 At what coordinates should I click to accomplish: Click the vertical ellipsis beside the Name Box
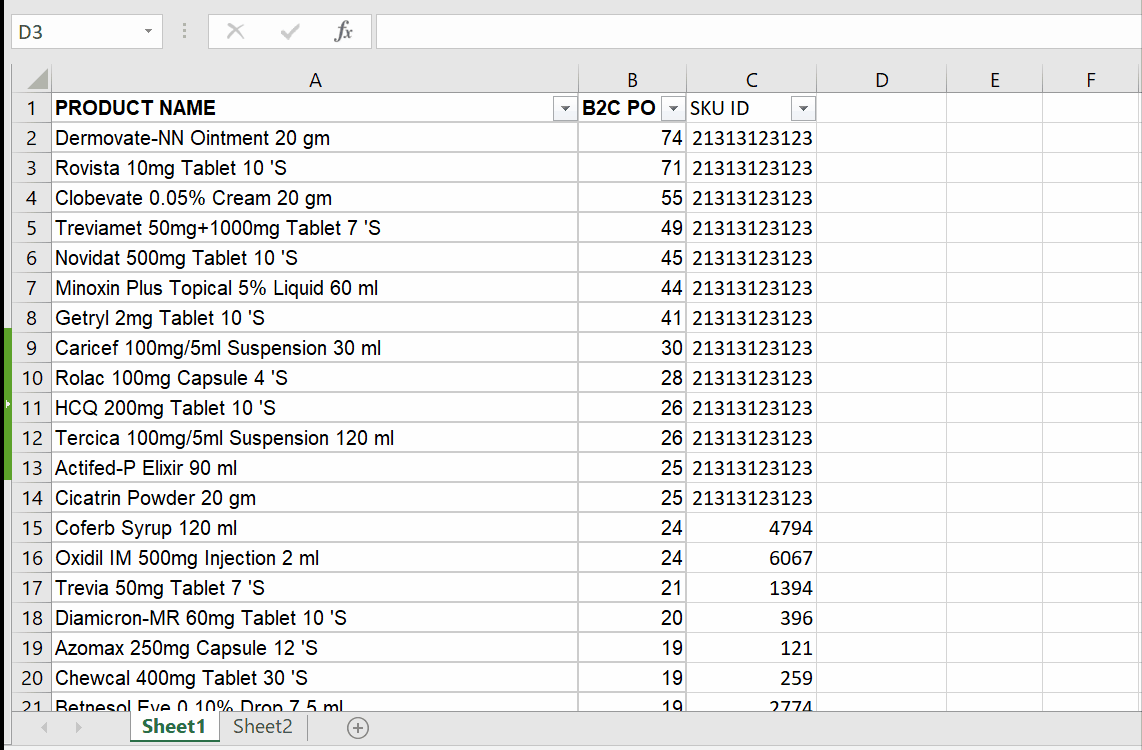(x=184, y=31)
